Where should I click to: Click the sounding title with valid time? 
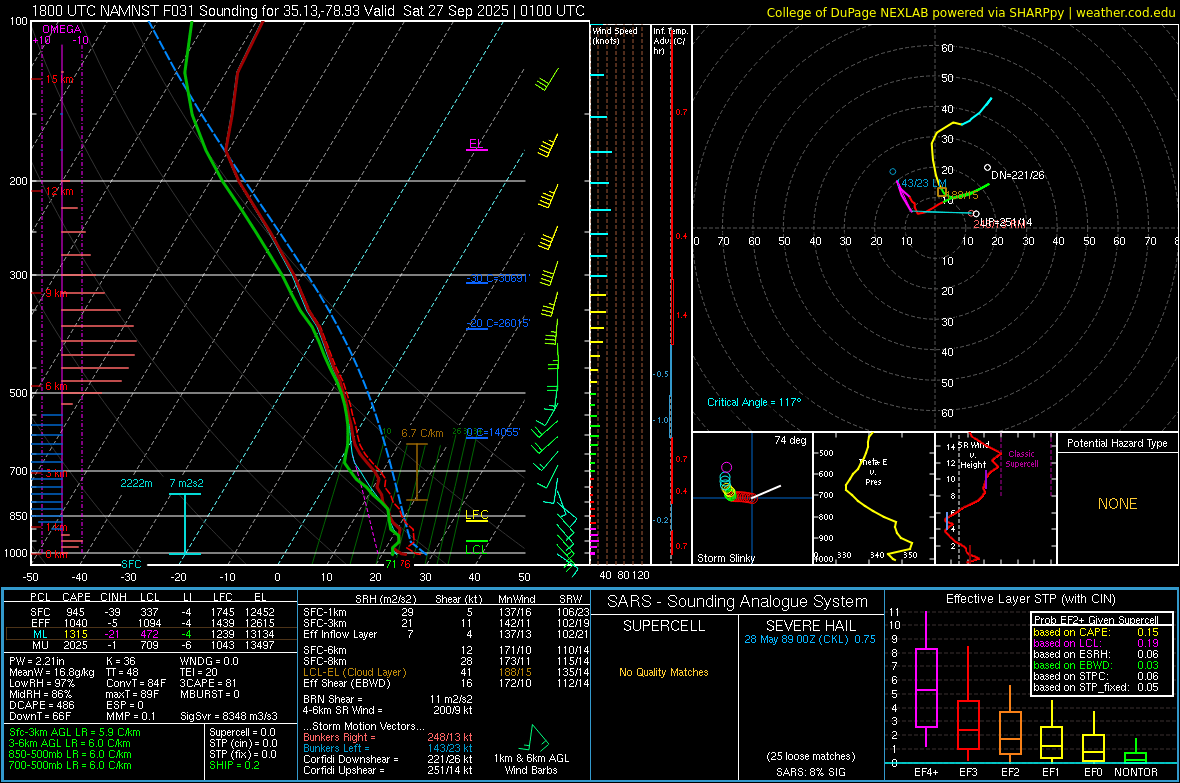pyautogui.click(x=309, y=11)
